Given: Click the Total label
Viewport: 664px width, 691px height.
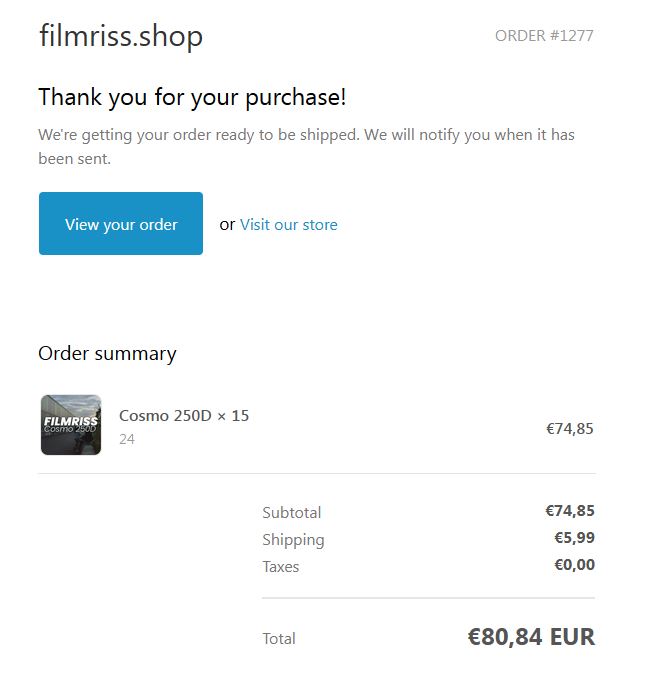Looking at the screenshot, I should tap(278, 638).
